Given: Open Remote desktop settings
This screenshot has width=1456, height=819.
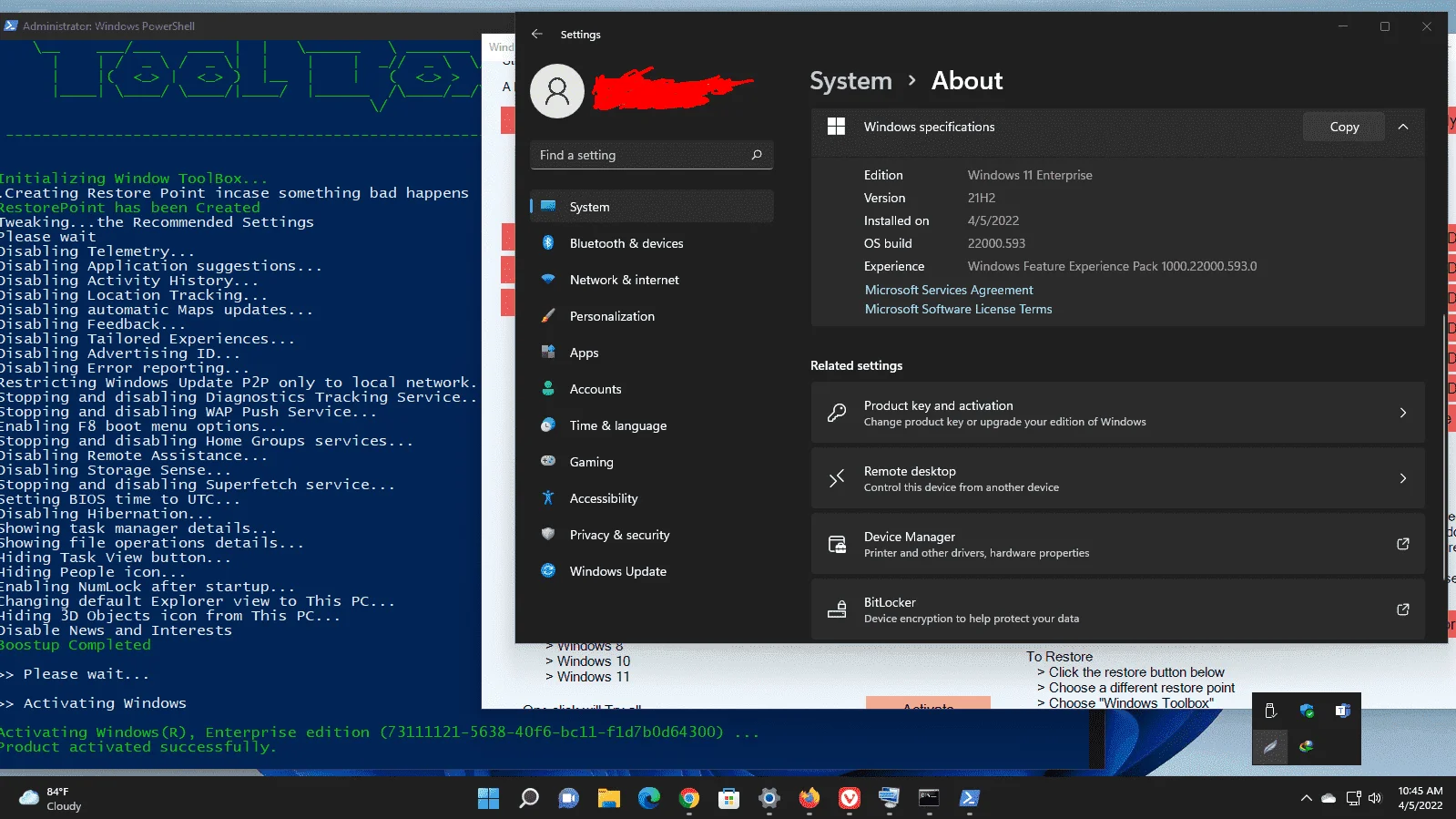Looking at the screenshot, I should [x=1117, y=478].
